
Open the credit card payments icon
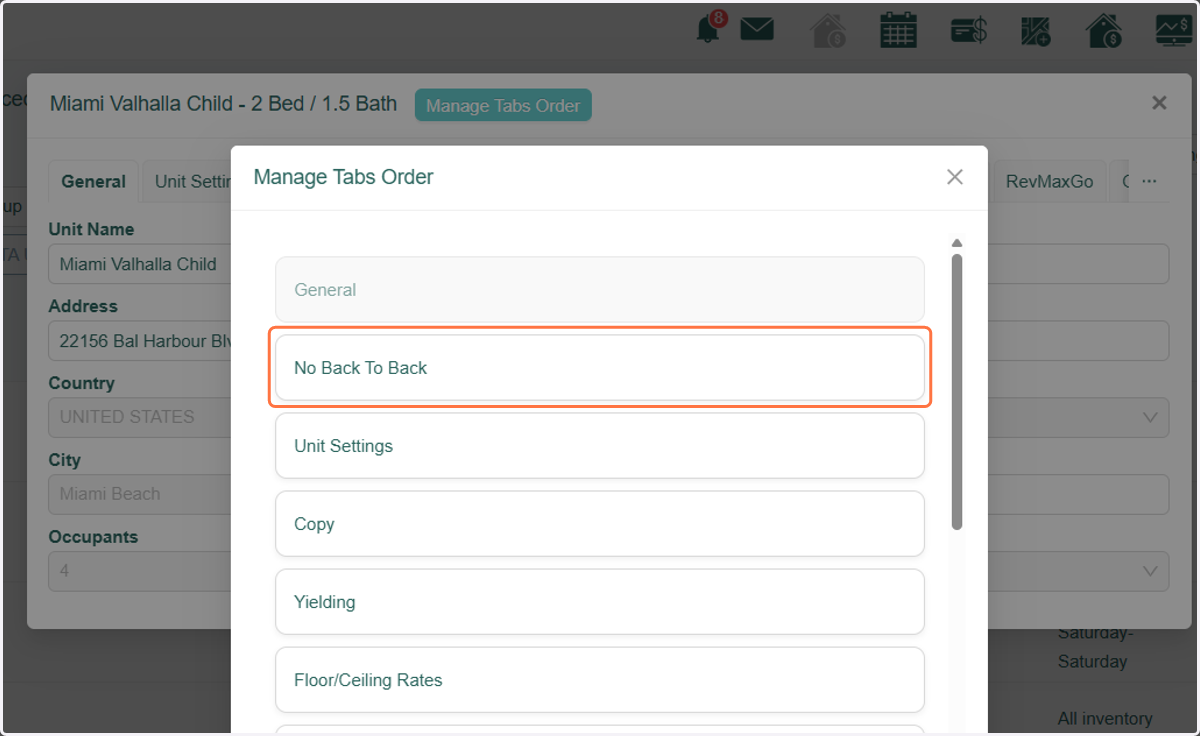click(968, 31)
